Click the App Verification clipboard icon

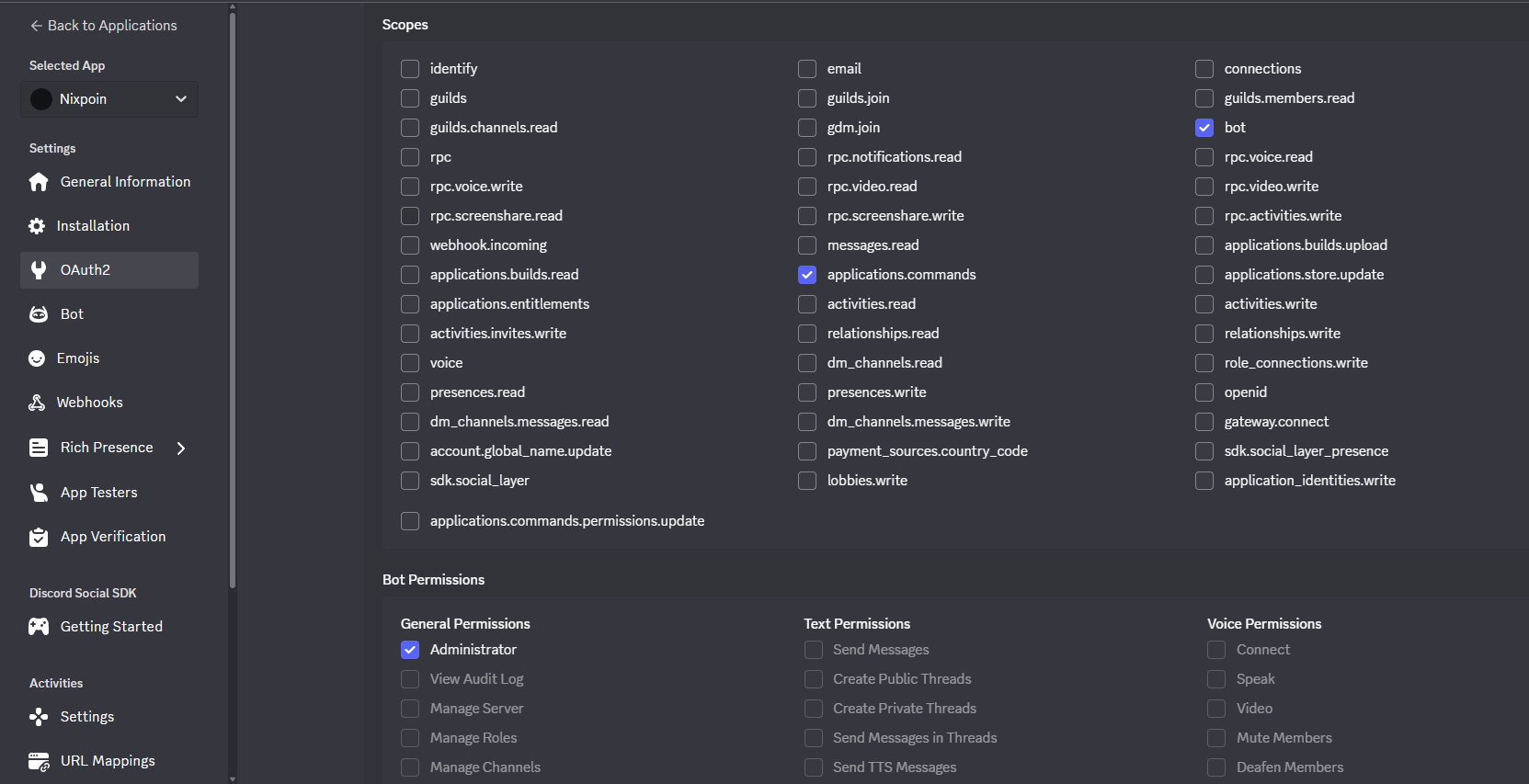coord(39,537)
